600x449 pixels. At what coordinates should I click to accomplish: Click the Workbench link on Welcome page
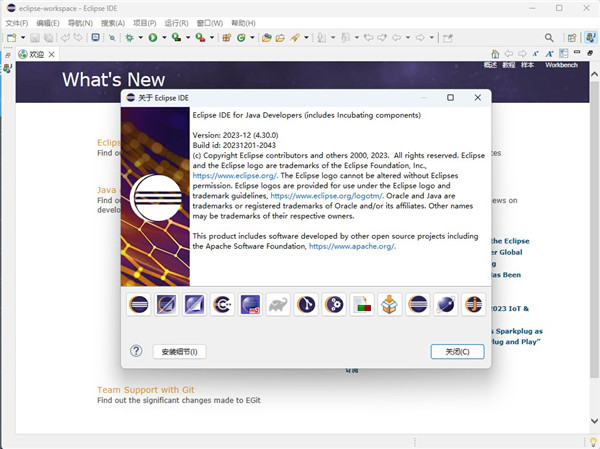point(561,65)
